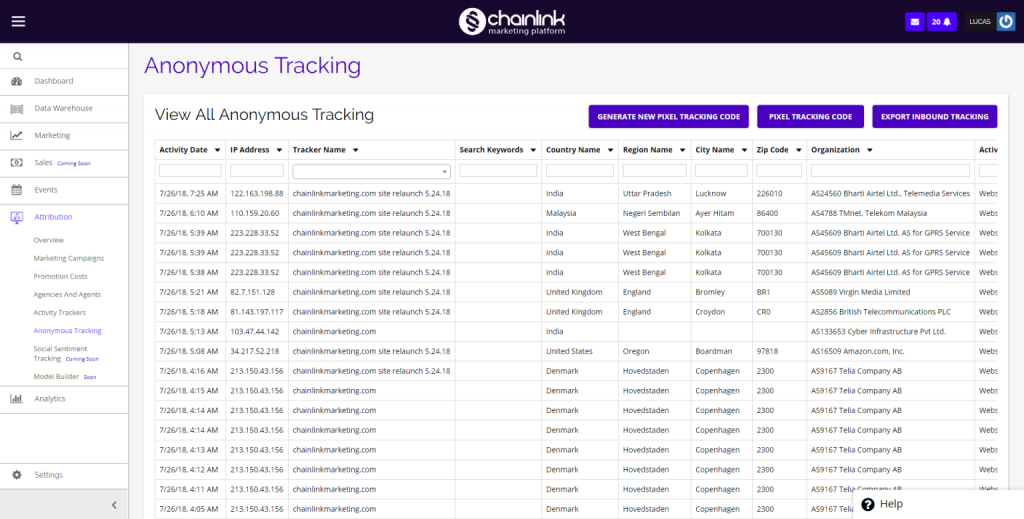Screen dimensions: 1024x519
Task: Open Data Warehouse in the sidebar
Action: coord(63,108)
